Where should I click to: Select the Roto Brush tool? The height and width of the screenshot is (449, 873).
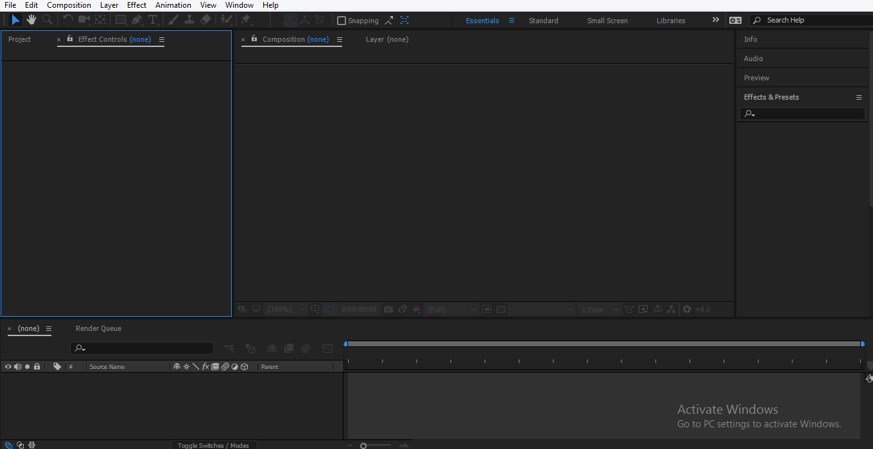pos(226,20)
